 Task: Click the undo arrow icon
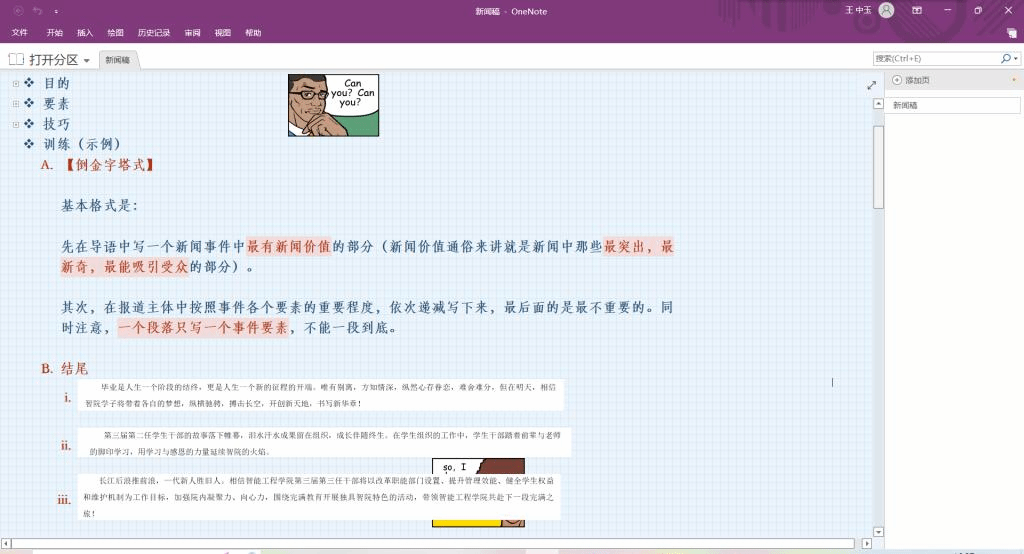(x=37, y=11)
